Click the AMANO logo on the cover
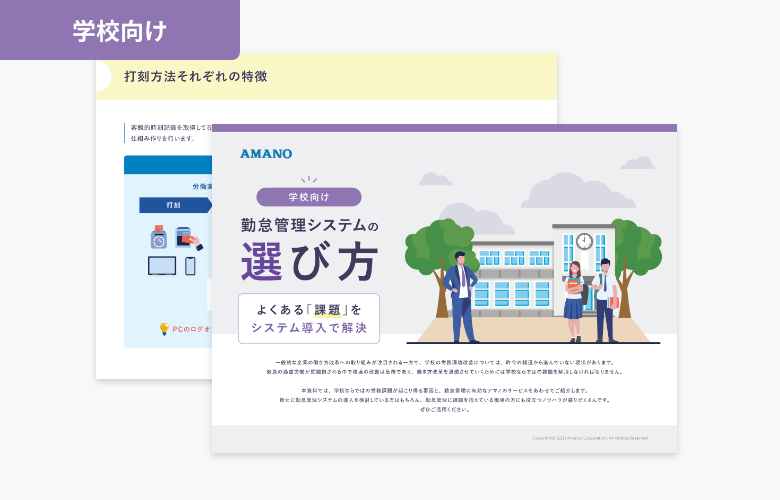The width and height of the screenshot is (780, 500). (266, 154)
